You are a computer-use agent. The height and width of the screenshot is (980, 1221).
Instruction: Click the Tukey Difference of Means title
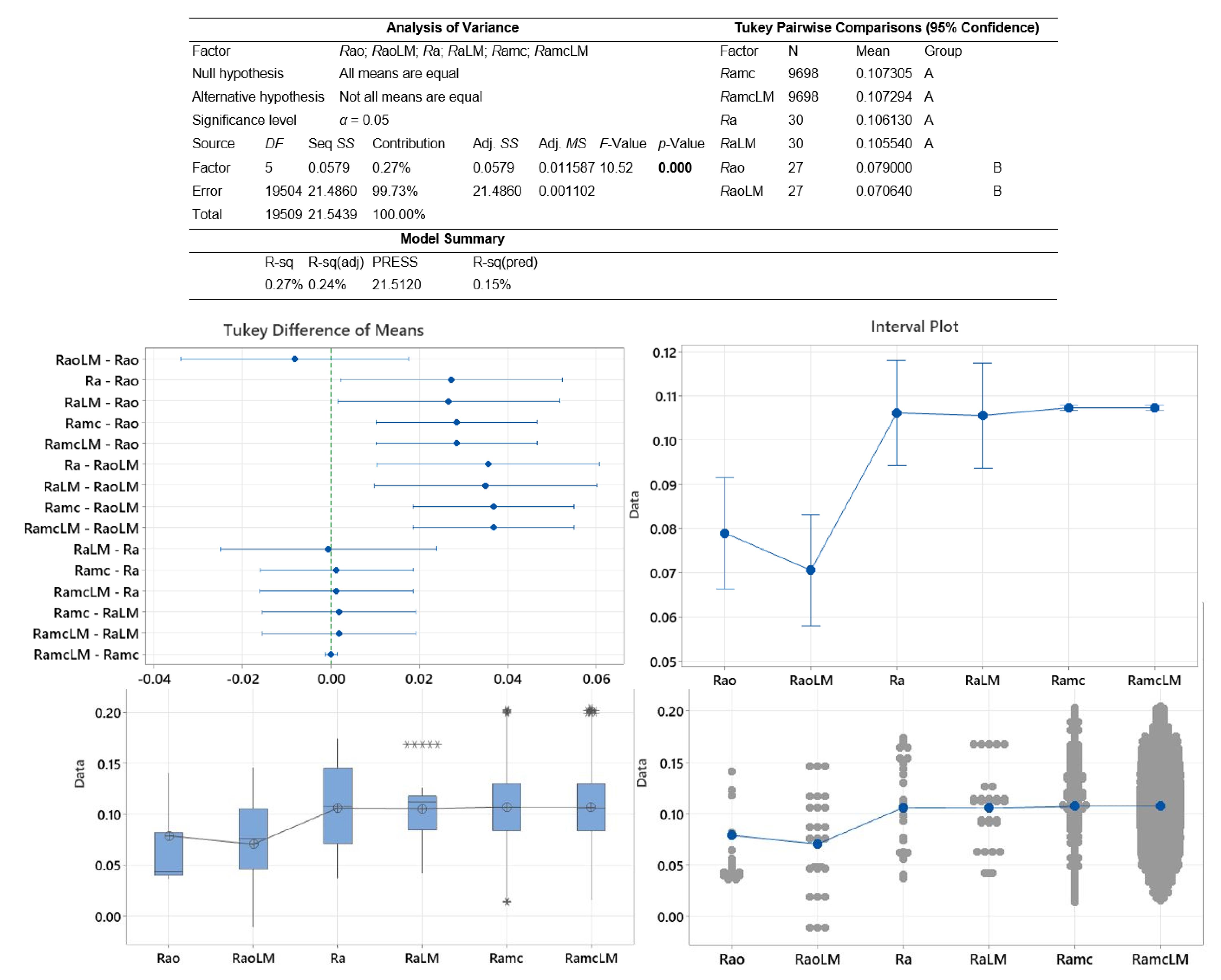(x=323, y=330)
